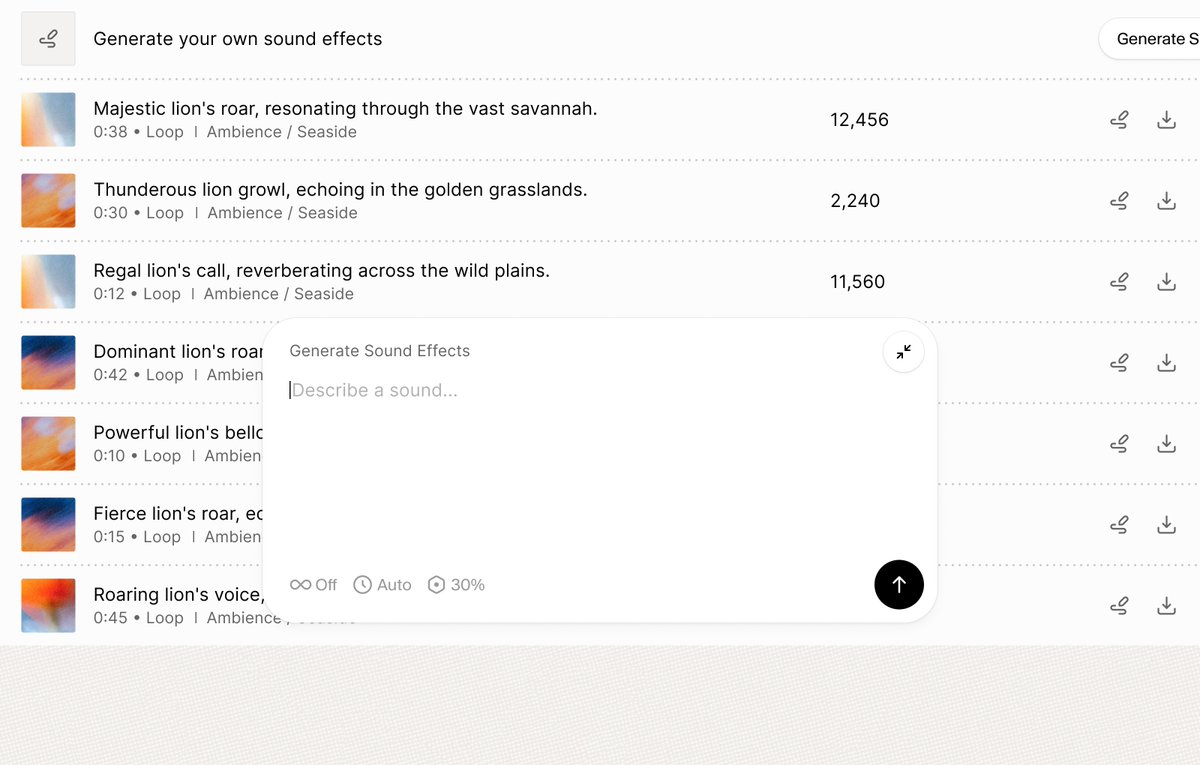
Task: Download the Fierce lion's roar sound
Action: click(1166, 525)
